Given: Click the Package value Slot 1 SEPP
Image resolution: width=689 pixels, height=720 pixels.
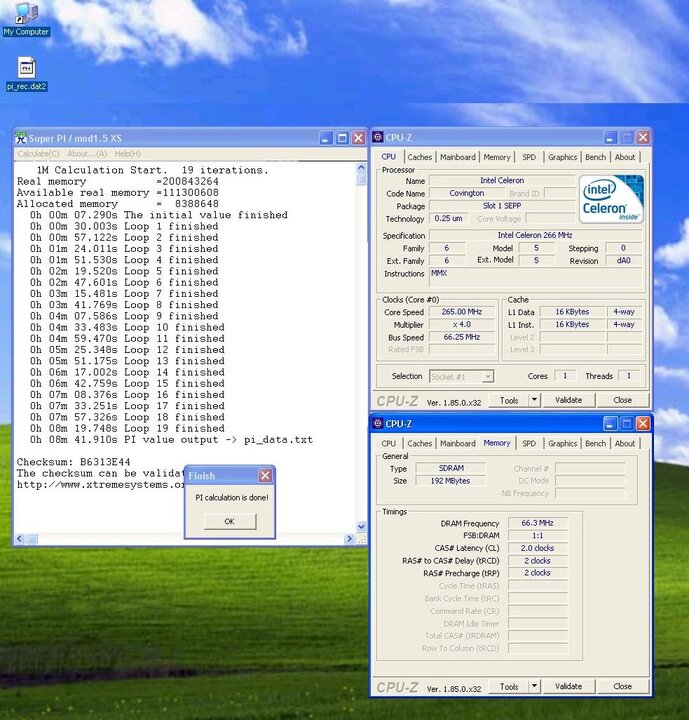Looking at the screenshot, I should point(502,206).
